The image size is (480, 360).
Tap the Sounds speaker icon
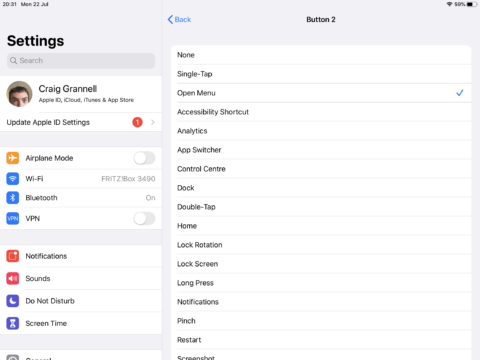[13, 278]
